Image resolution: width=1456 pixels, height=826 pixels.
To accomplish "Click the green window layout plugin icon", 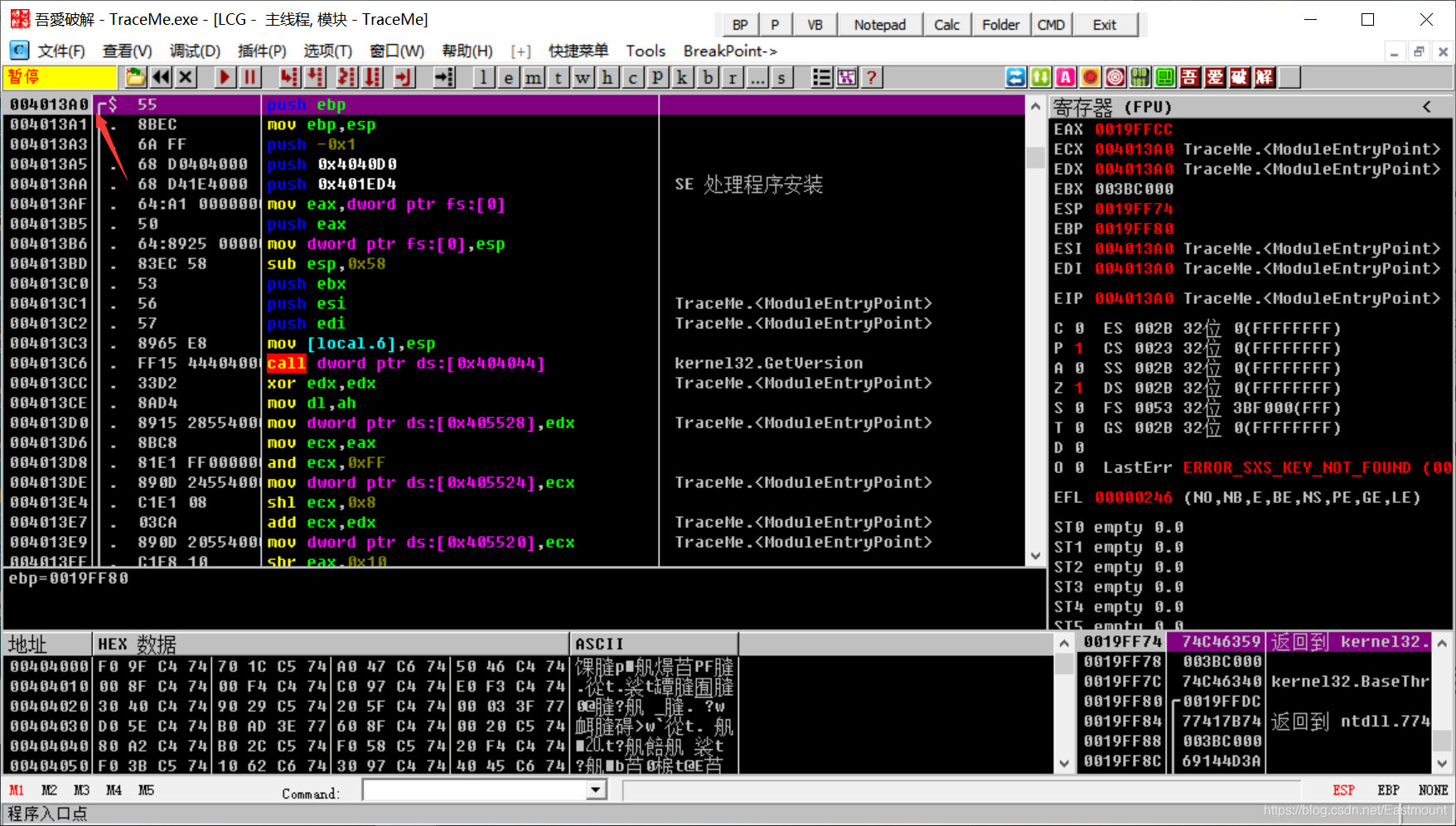I will [1165, 77].
